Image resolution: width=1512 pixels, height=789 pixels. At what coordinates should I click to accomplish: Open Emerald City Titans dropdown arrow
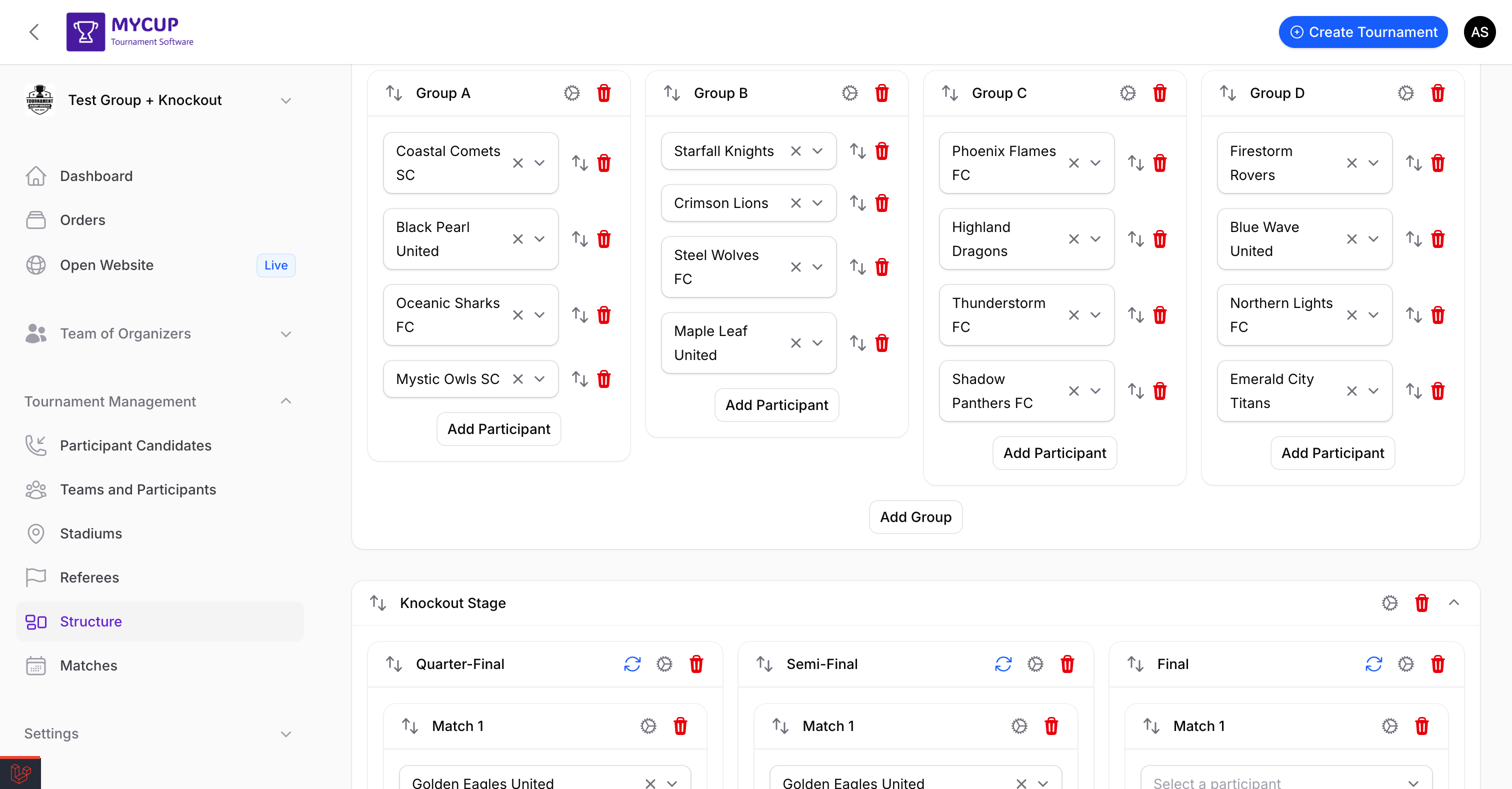(1373, 391)
